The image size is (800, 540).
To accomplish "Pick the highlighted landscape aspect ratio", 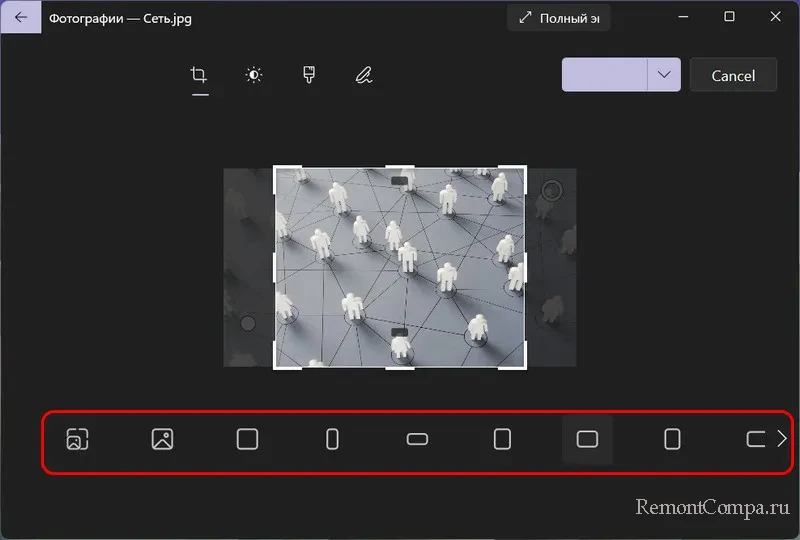I will [x=588, y=439].
